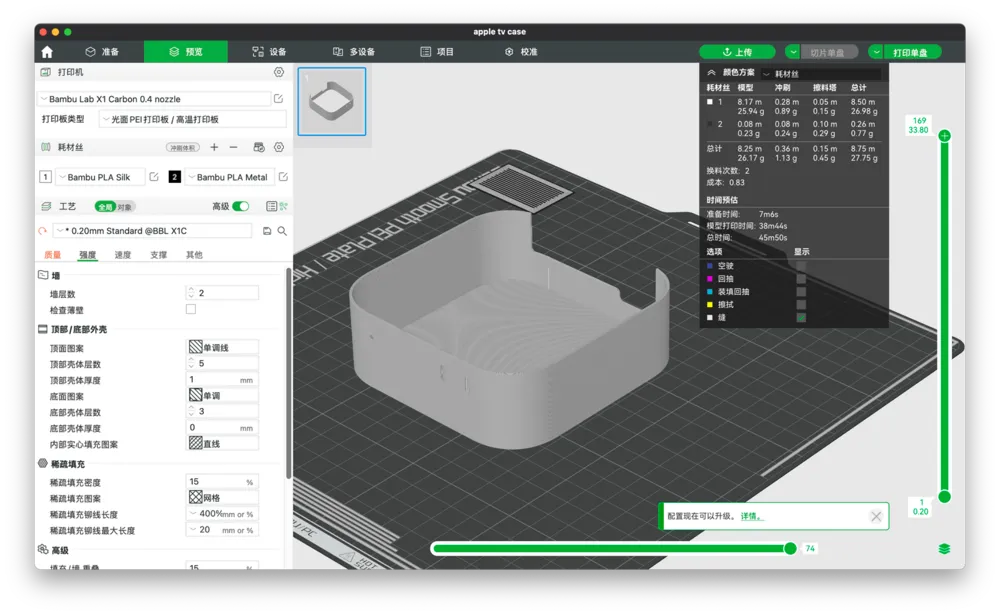Search process settings with magnifier icon
The image size is (1000, 615).
[282, 231]
